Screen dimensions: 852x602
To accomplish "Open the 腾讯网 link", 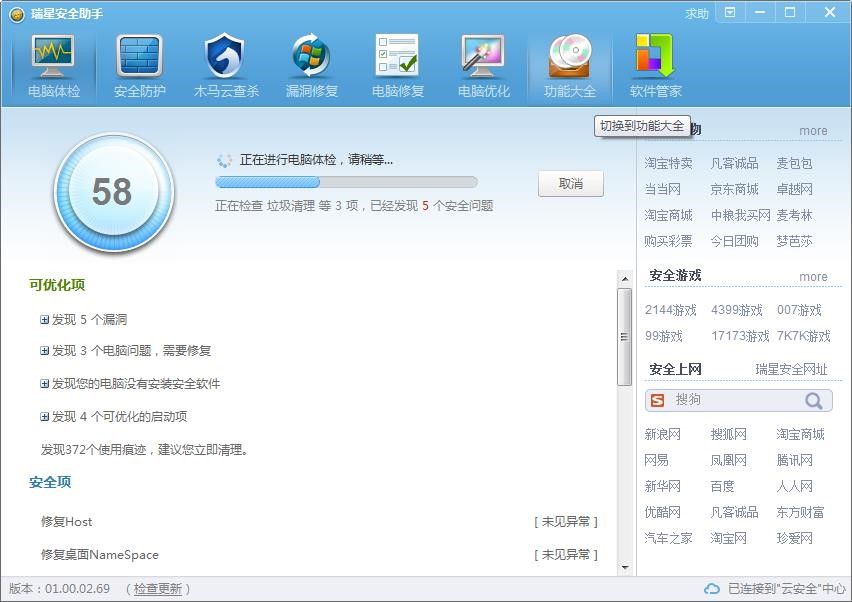I will click(794, 461).
